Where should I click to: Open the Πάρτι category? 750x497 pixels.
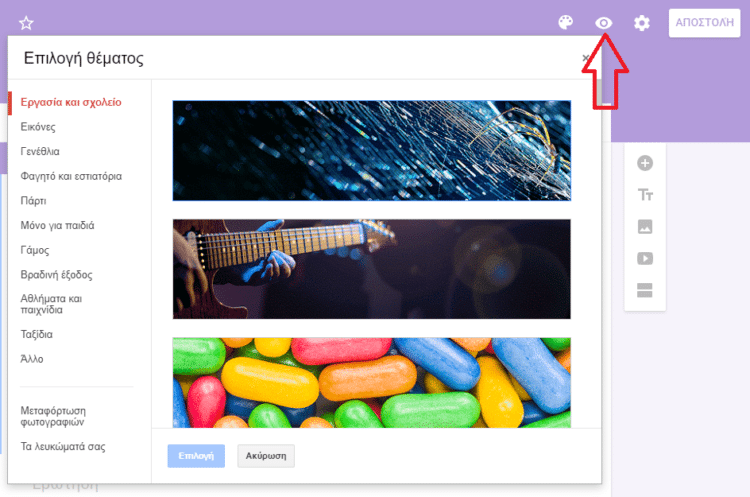33,201
